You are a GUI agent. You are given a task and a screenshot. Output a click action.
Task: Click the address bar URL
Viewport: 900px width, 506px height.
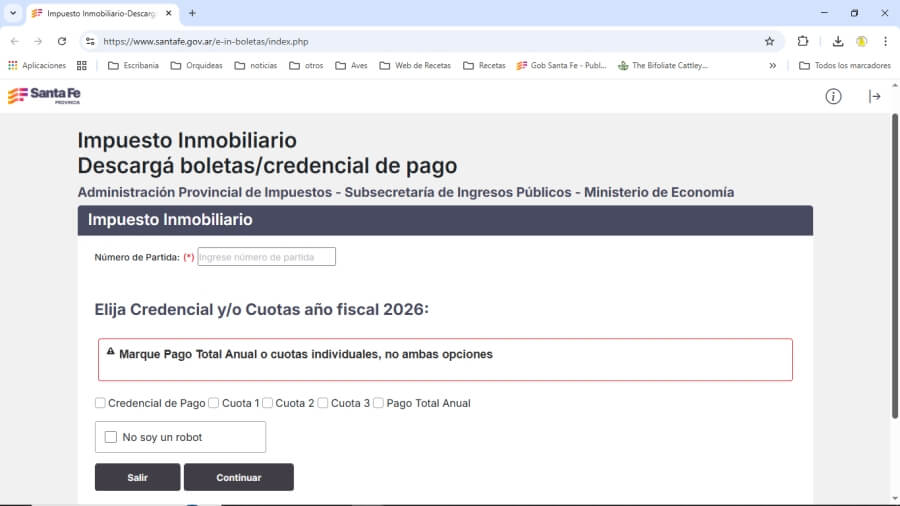coord(205,41)
